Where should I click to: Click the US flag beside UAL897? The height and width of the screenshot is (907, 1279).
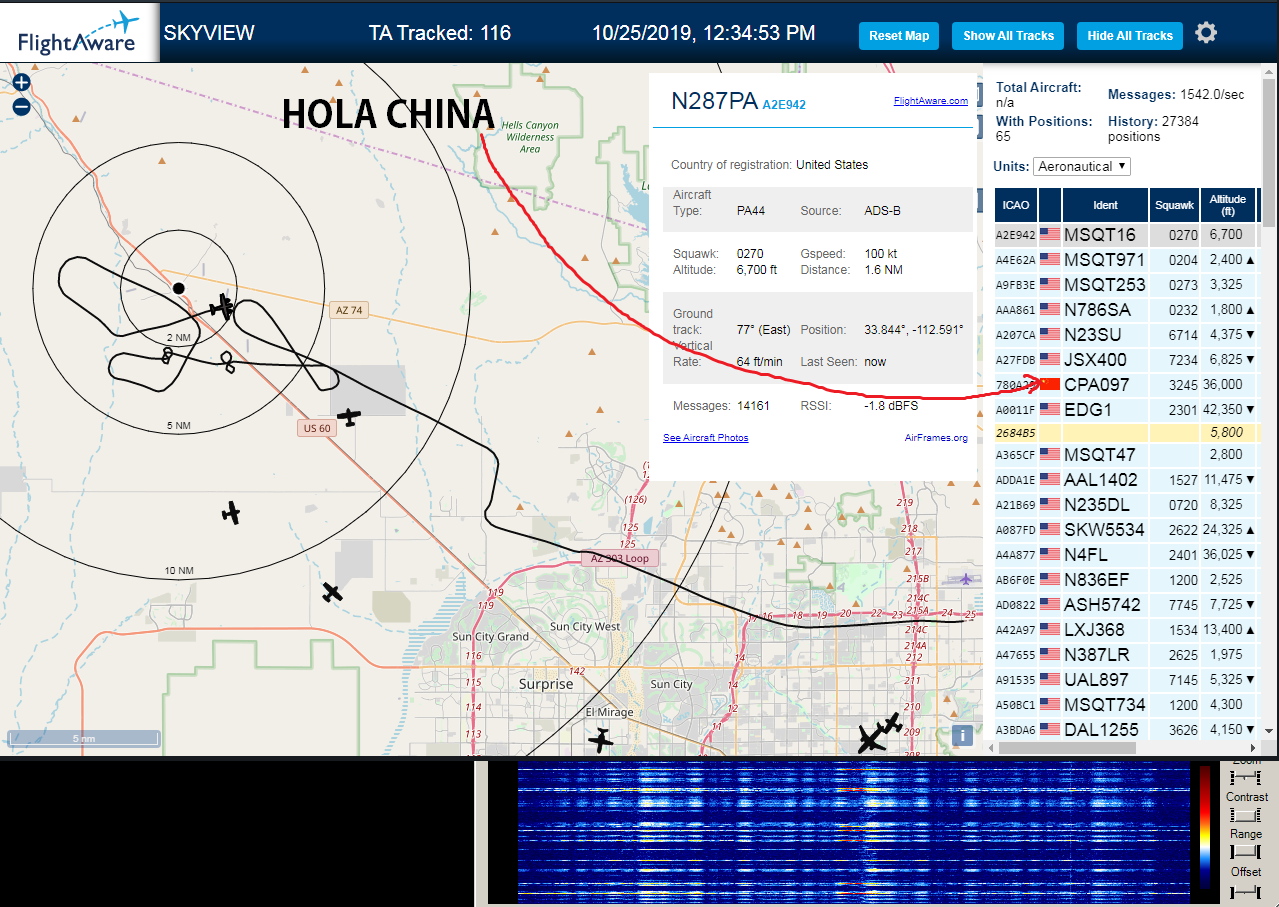[x=1050, y=680]
